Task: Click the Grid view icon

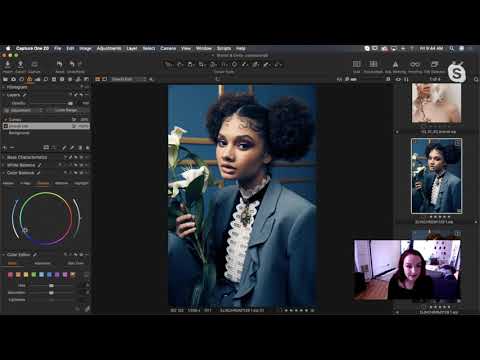Action: (x=356, y=64)
